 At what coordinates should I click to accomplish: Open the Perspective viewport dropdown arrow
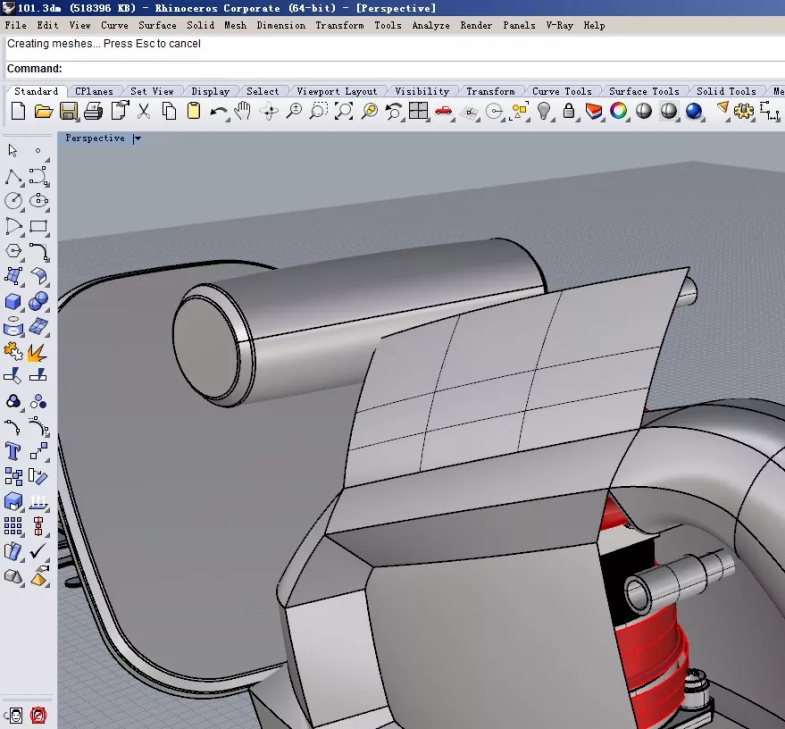click(137, 139)
